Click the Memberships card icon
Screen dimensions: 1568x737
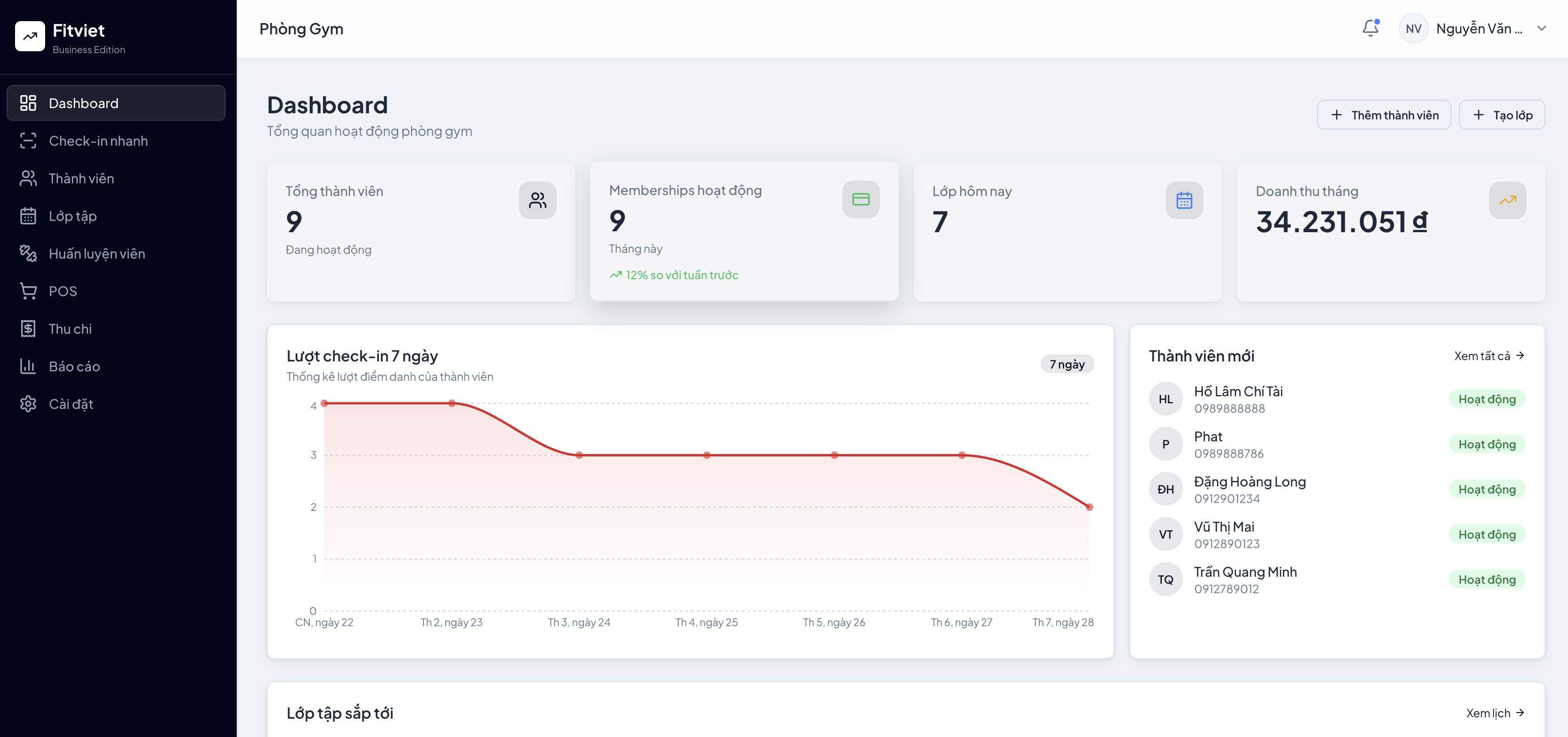pyautogui.click(x=860, y=199)
